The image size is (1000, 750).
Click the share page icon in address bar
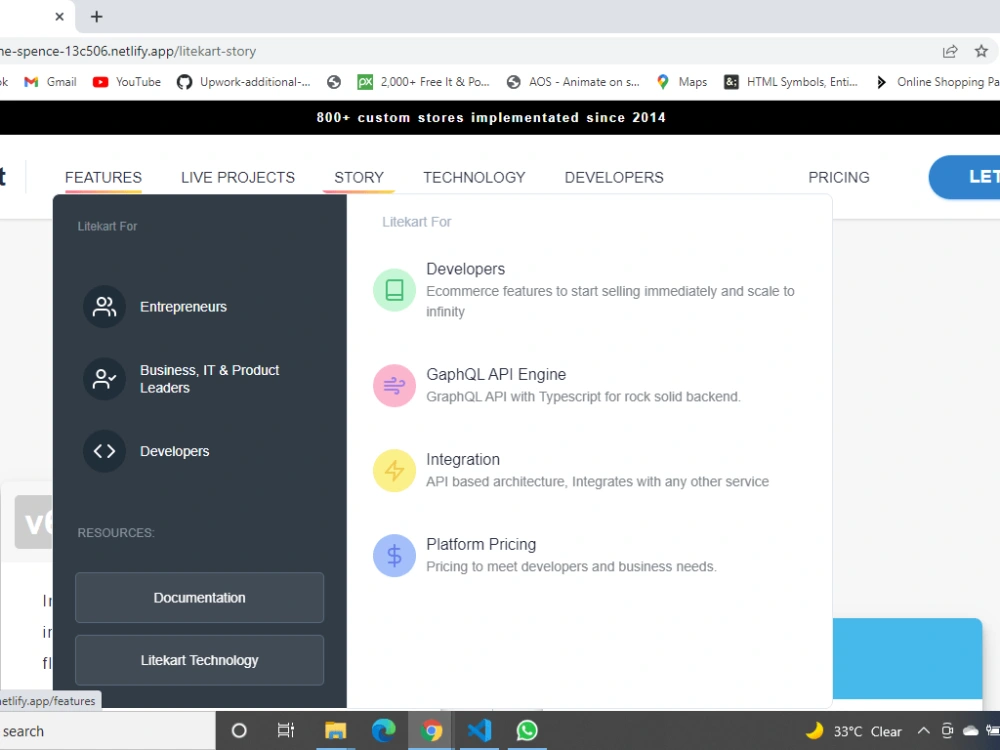950,51
